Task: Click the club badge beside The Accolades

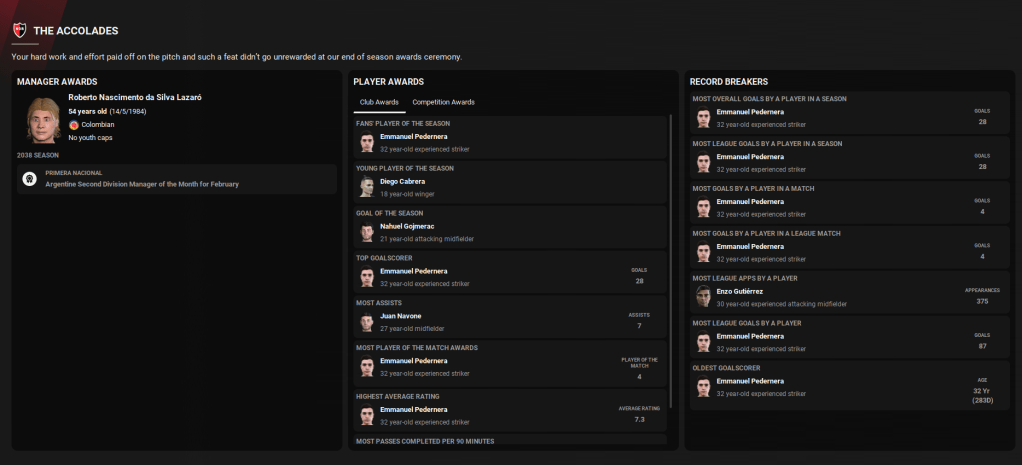Action: (19, 30)
